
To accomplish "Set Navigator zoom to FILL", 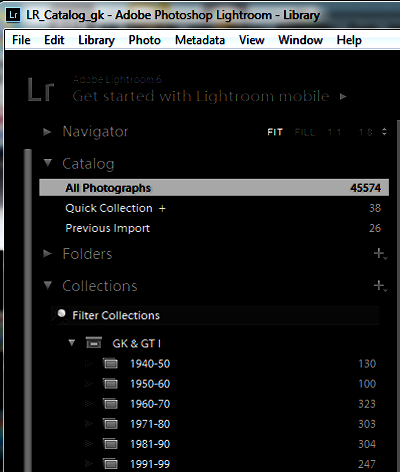I will point(305,132).
